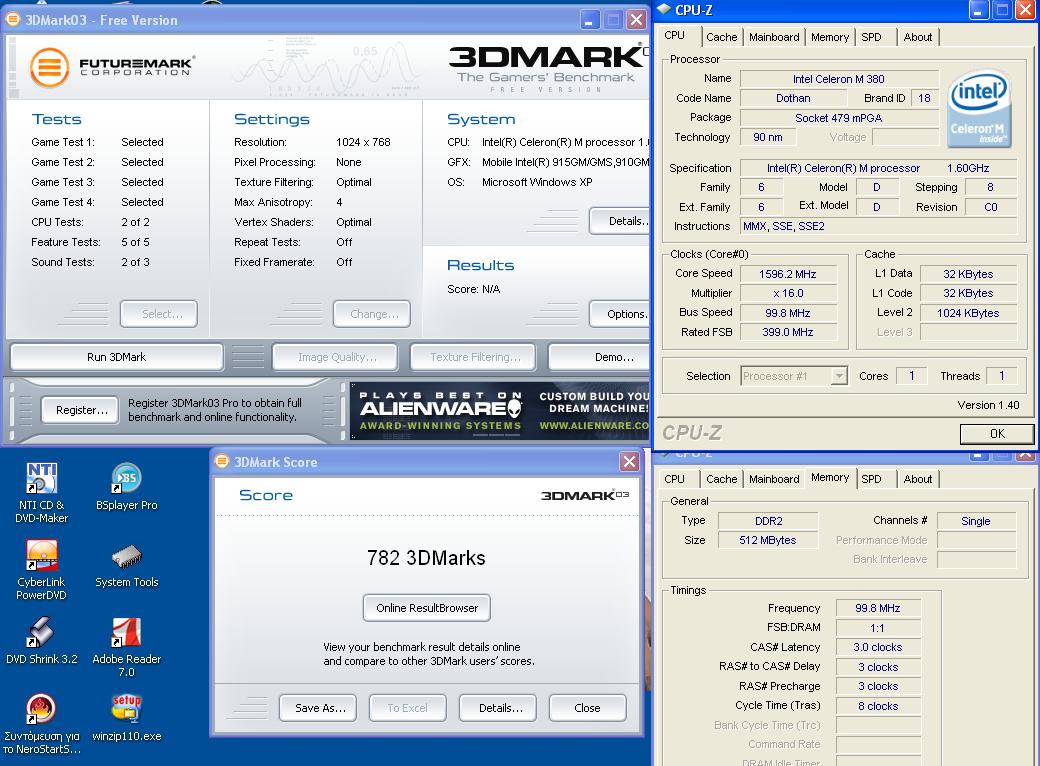Select Memory tab in lower CPU-Z
Viewport: 1040px width, 766px height.
point(830,477)
